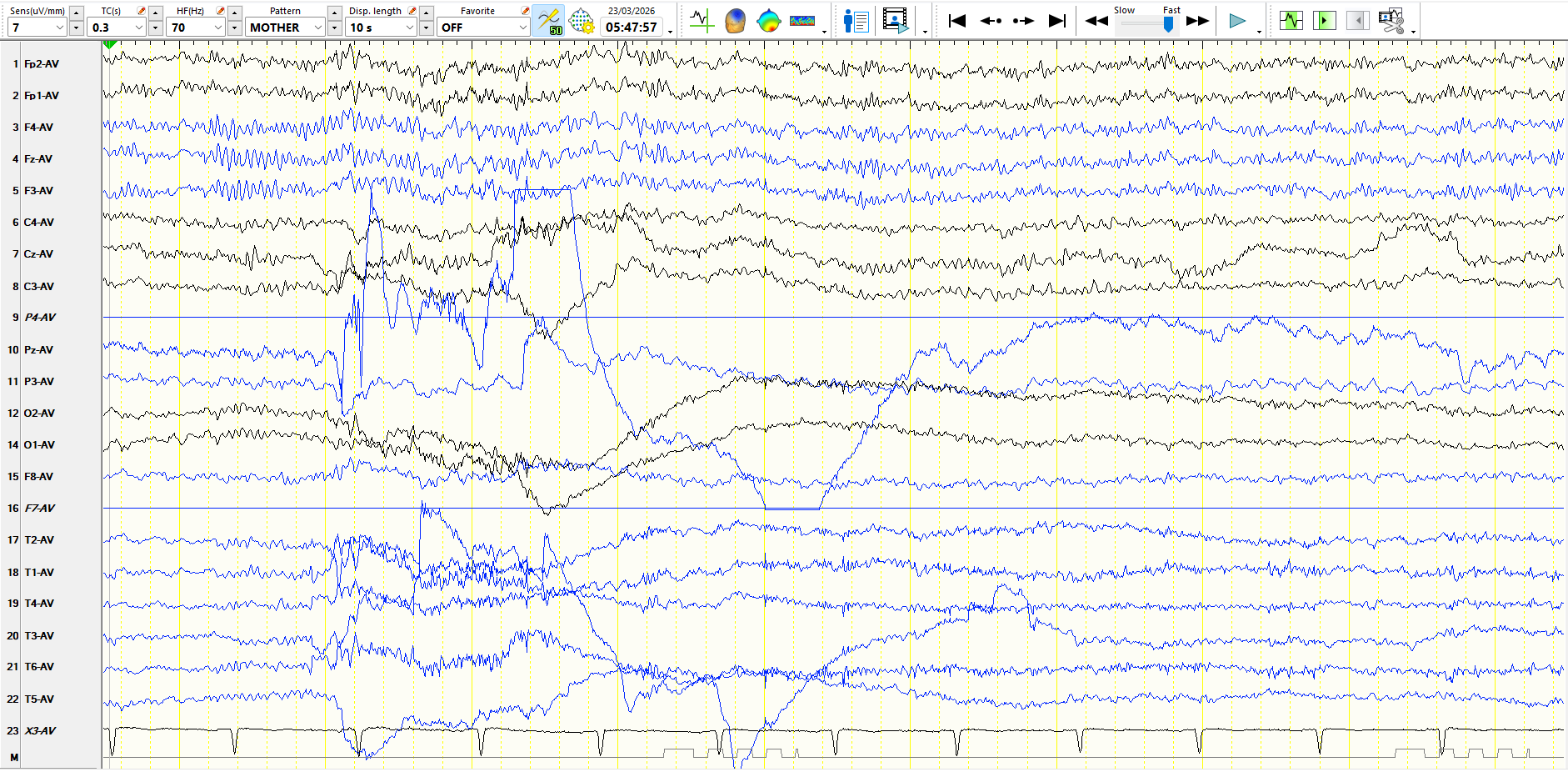Image resolution: width=1568 pixels, height=772 pixels.
Task: Step forward to the next event
Action: [1023, 21]
